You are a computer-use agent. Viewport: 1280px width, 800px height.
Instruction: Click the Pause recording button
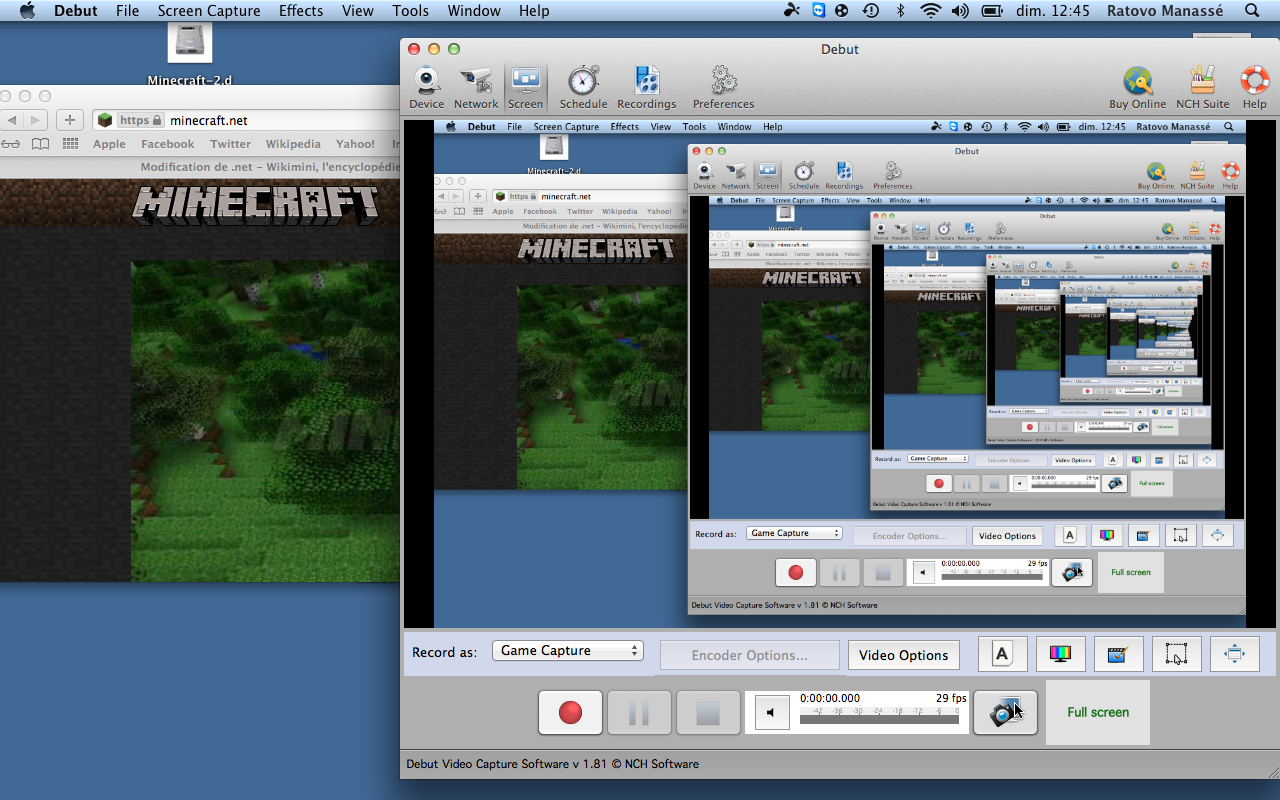639,712
